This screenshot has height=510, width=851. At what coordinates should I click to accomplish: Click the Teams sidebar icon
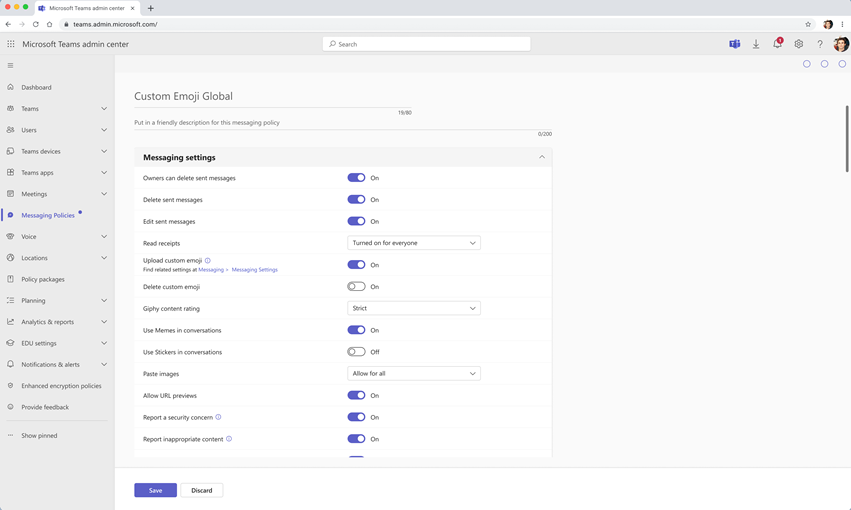(10, 109)
